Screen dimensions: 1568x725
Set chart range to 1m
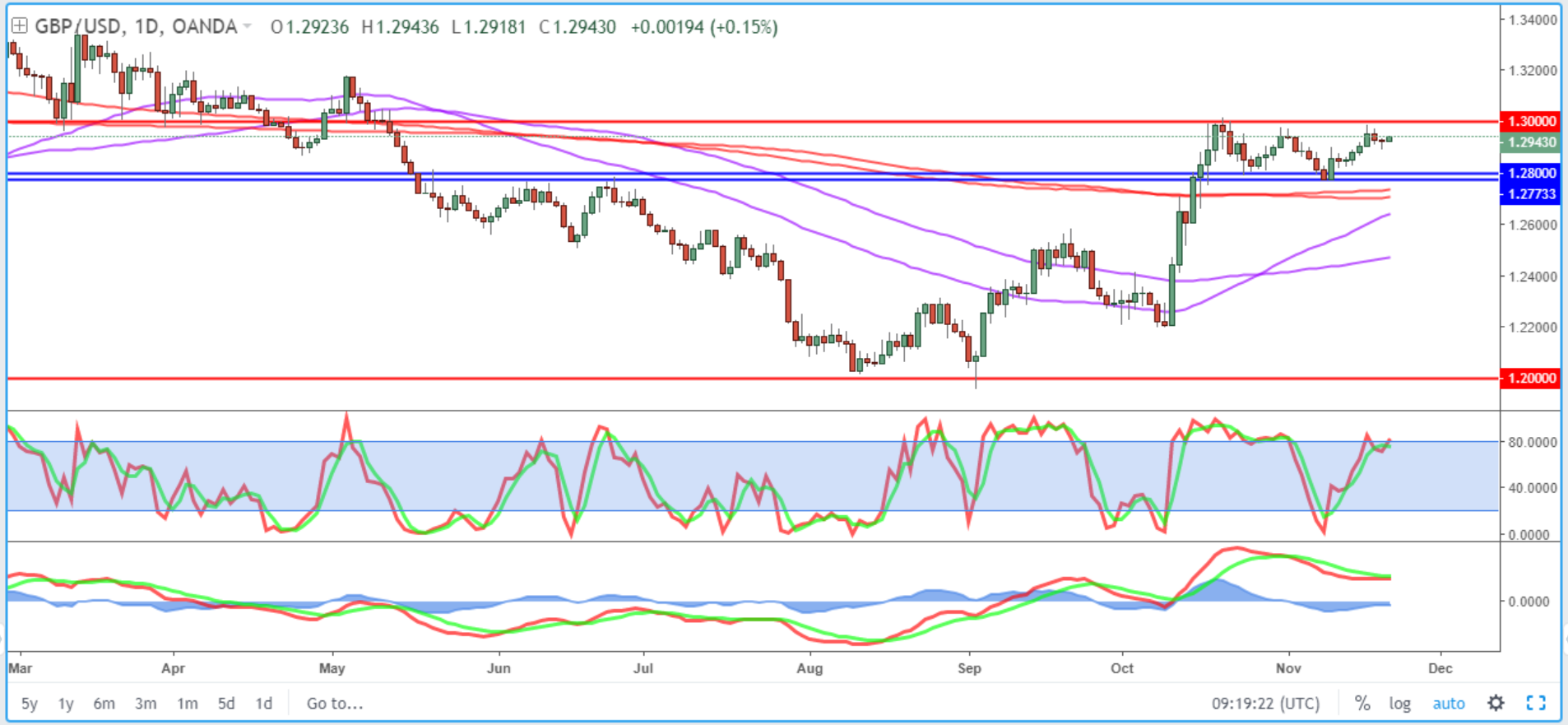click(x=188, y=704)
